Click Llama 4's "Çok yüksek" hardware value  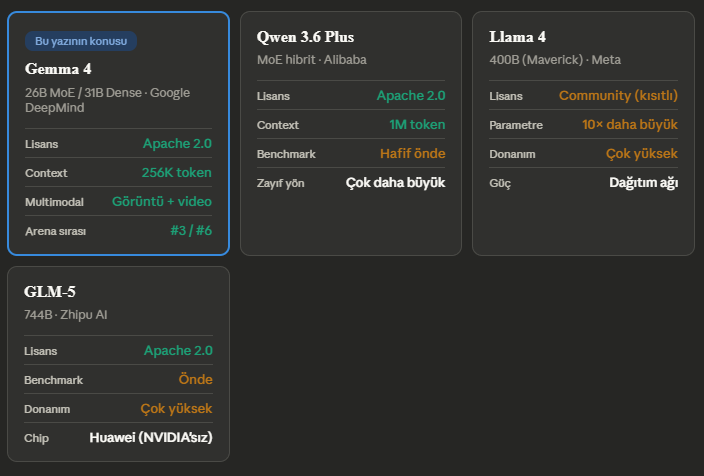pyautogui.click(x=641, y=154)
